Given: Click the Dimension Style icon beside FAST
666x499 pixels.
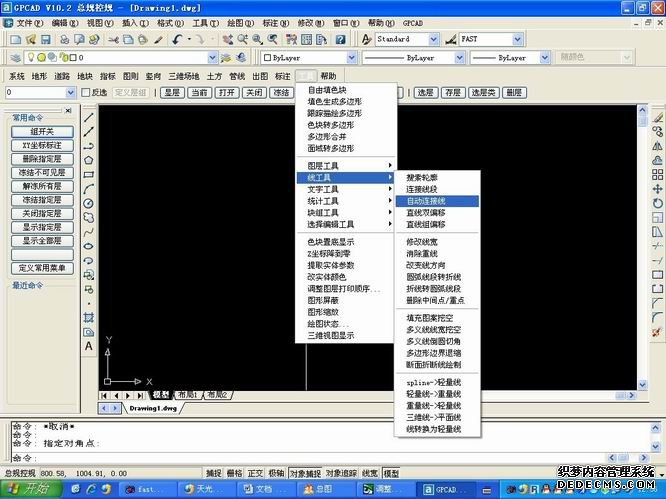Looking at the screenshot, I should tap(451, 39).
